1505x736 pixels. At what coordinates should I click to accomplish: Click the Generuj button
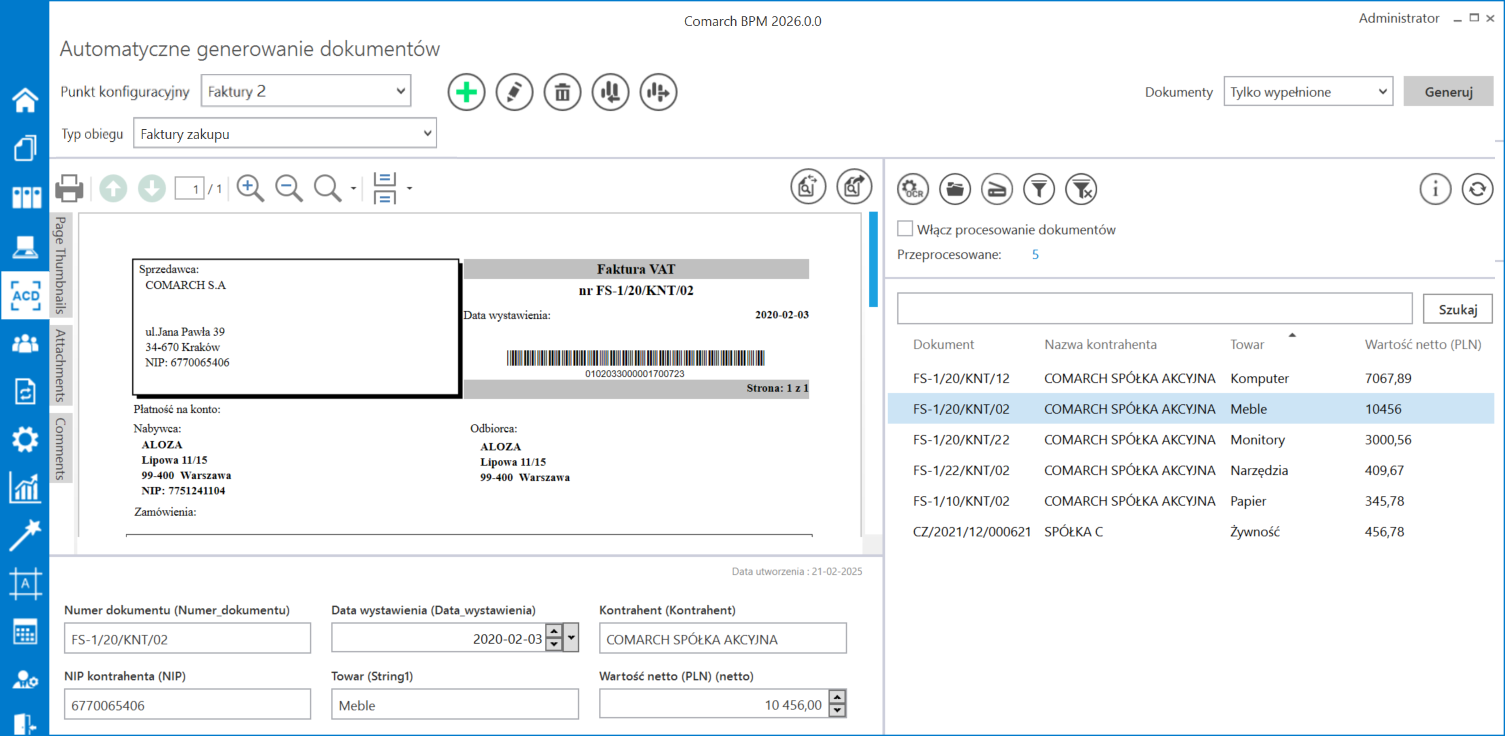(1449, 92)
